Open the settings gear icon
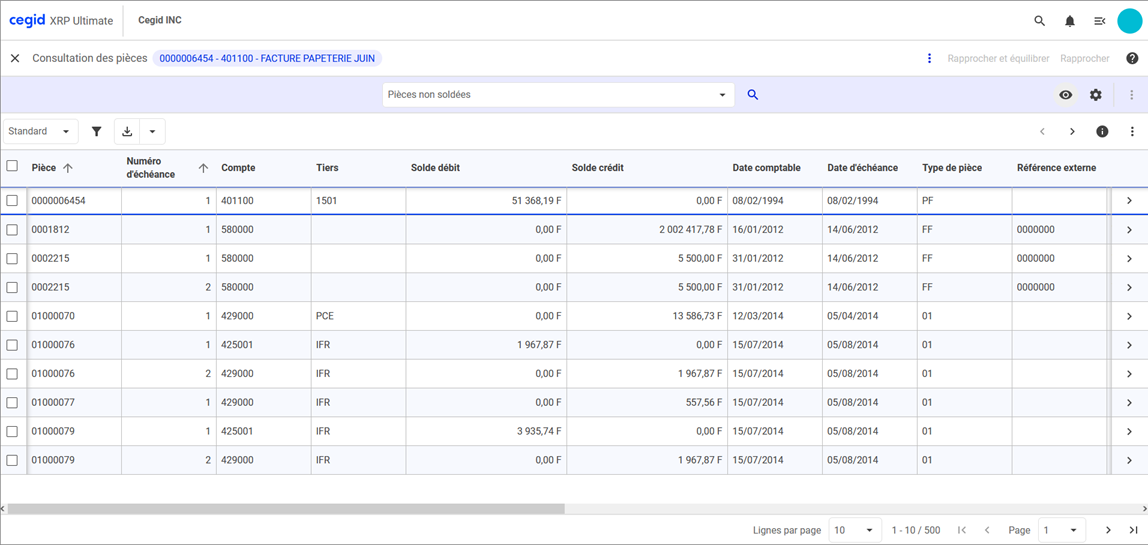 click(x=1095, y=95)
